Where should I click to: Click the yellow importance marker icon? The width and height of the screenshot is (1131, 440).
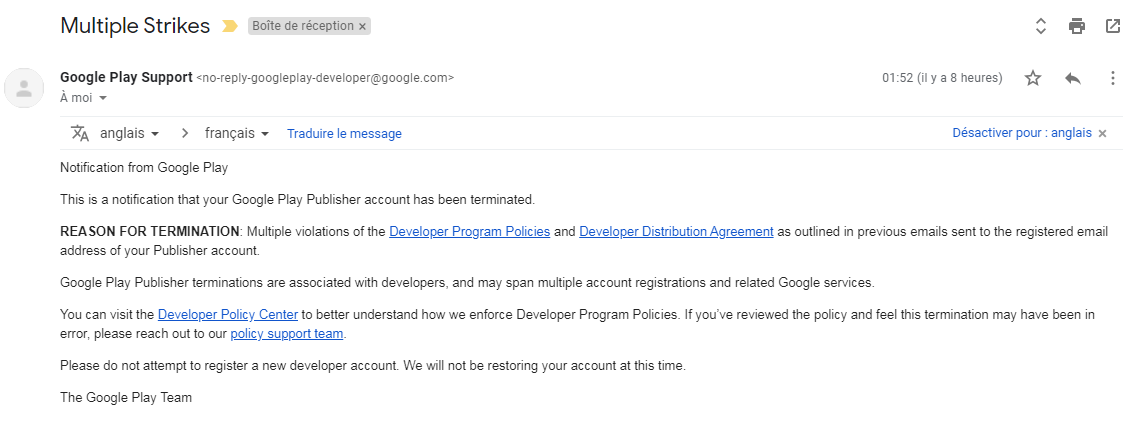pos(230,26)
